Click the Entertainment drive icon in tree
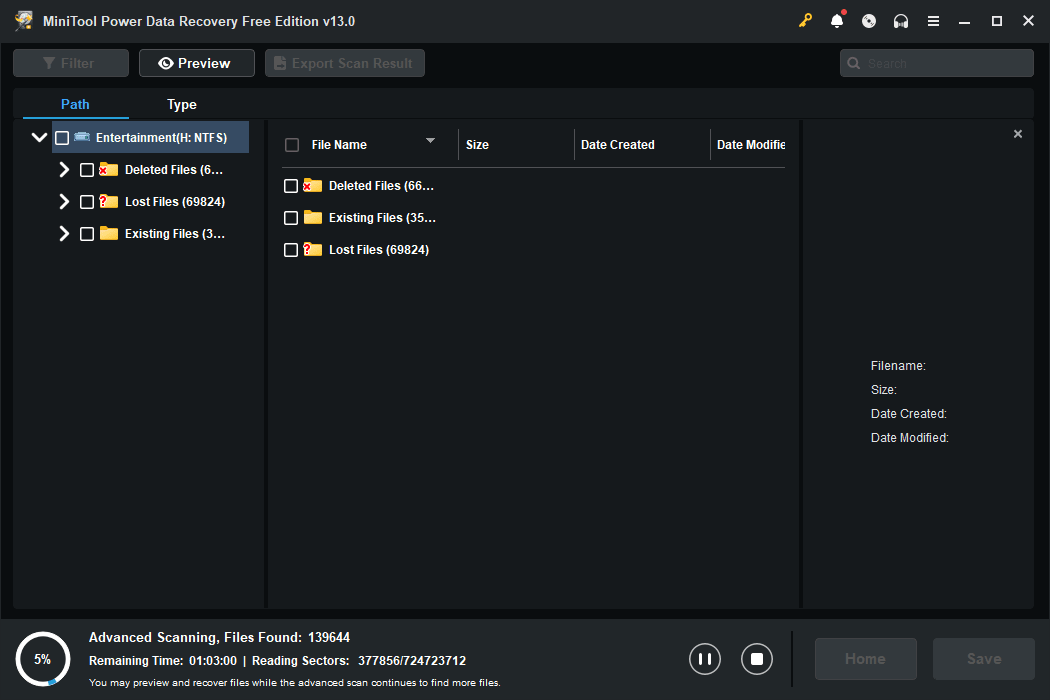 (82, 137)
